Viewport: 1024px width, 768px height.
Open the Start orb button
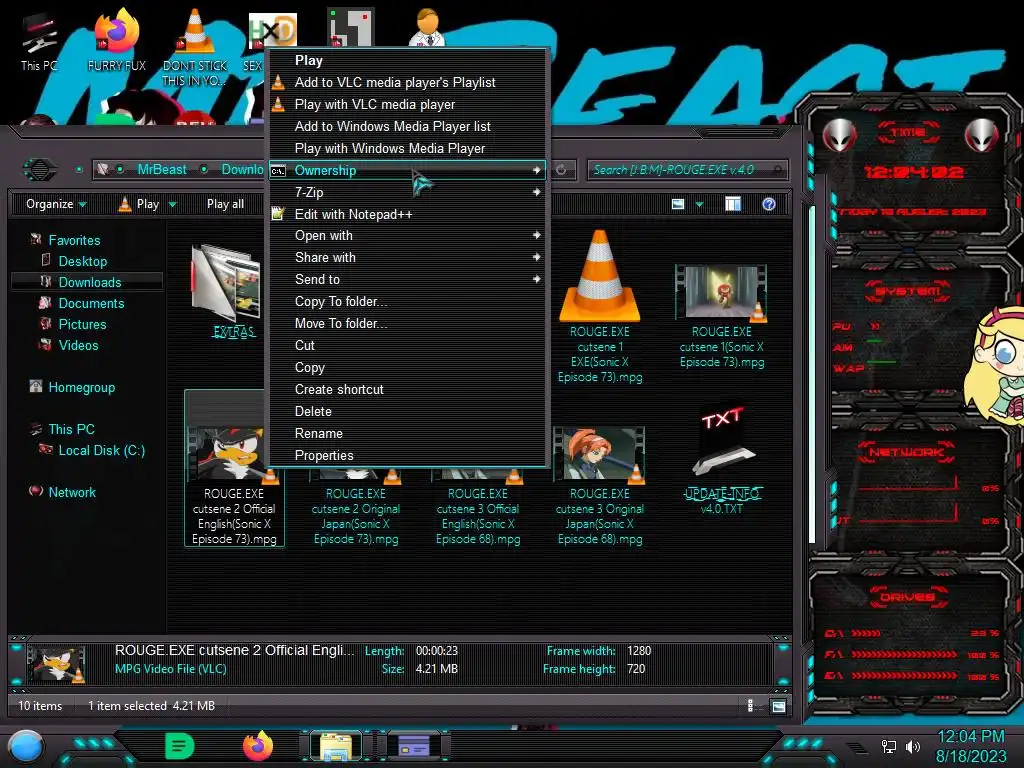[26, 747]
